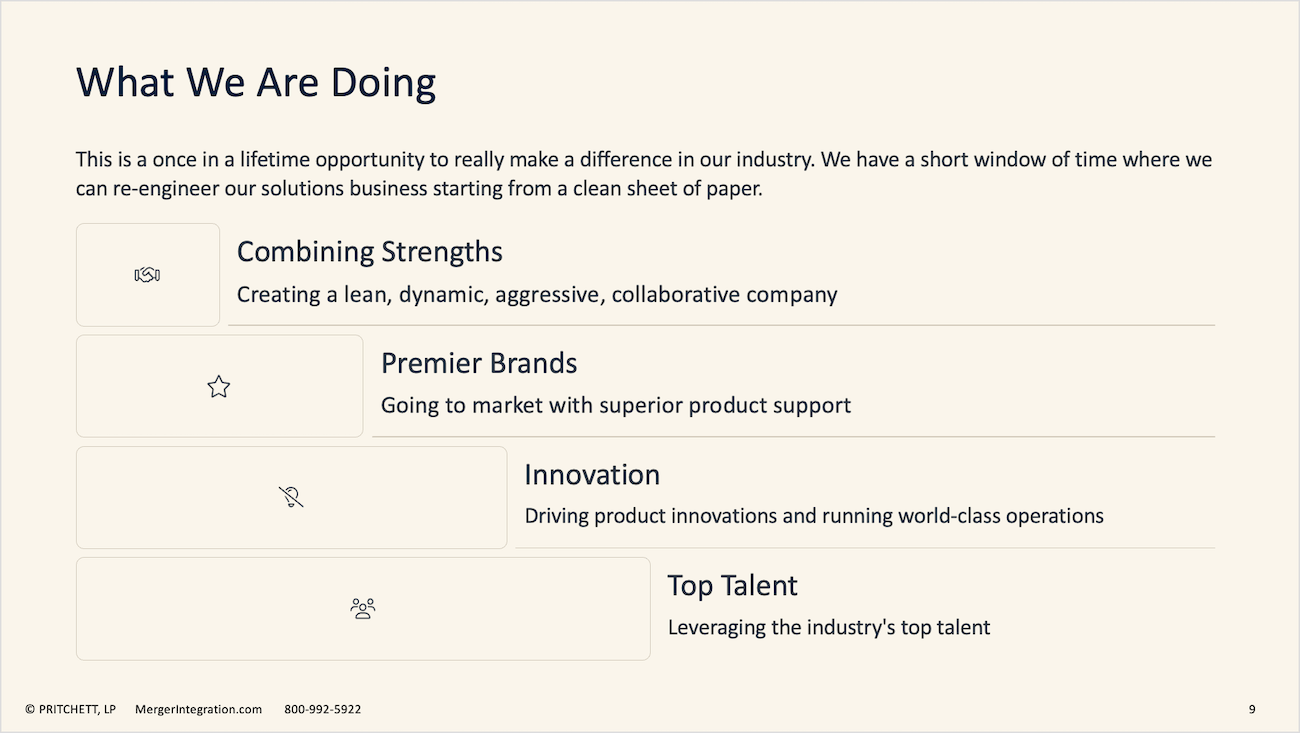Viewport: 1300px width, 733px height.
Task: Select "Going to market with superior product support"
Action: [616, 406]
